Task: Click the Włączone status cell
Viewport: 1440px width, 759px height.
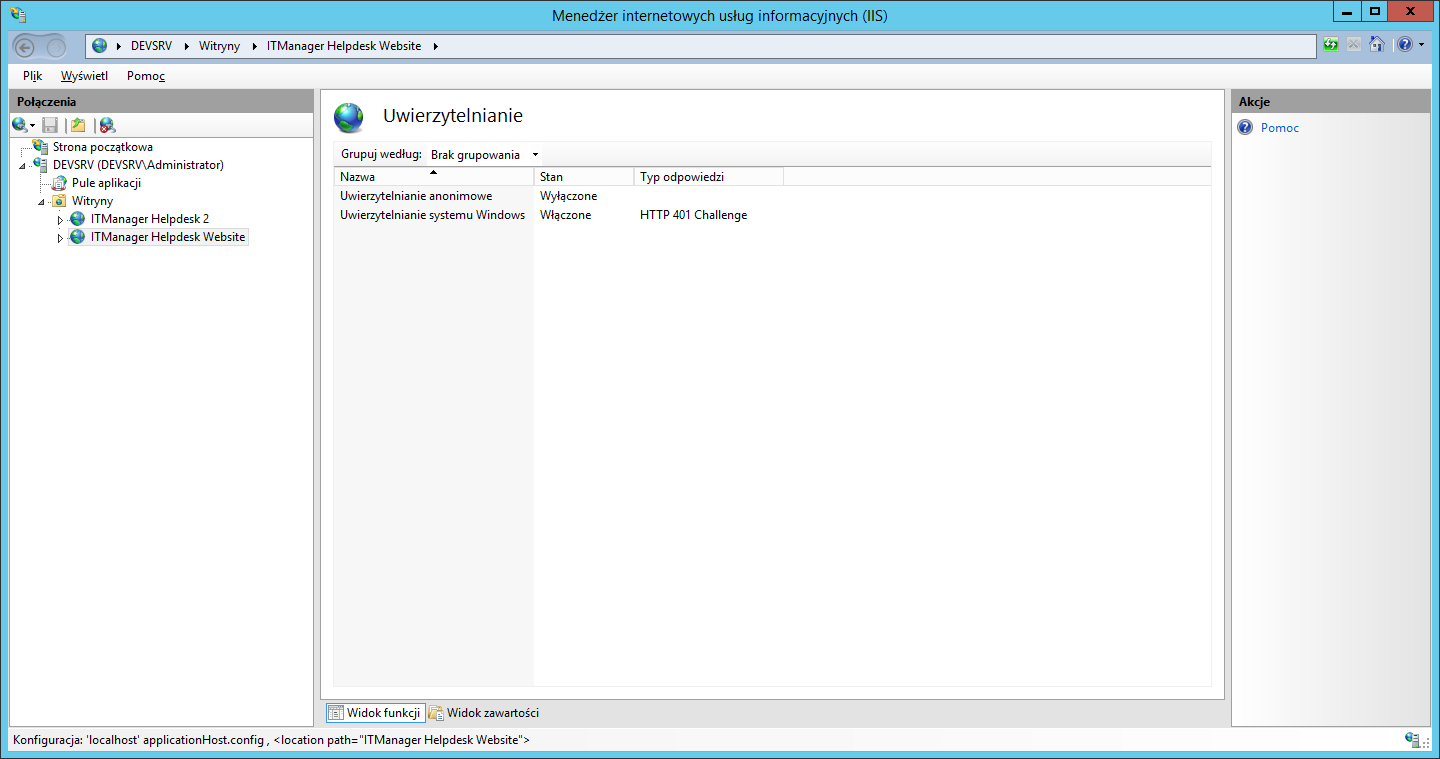Action: click(565, 215)
